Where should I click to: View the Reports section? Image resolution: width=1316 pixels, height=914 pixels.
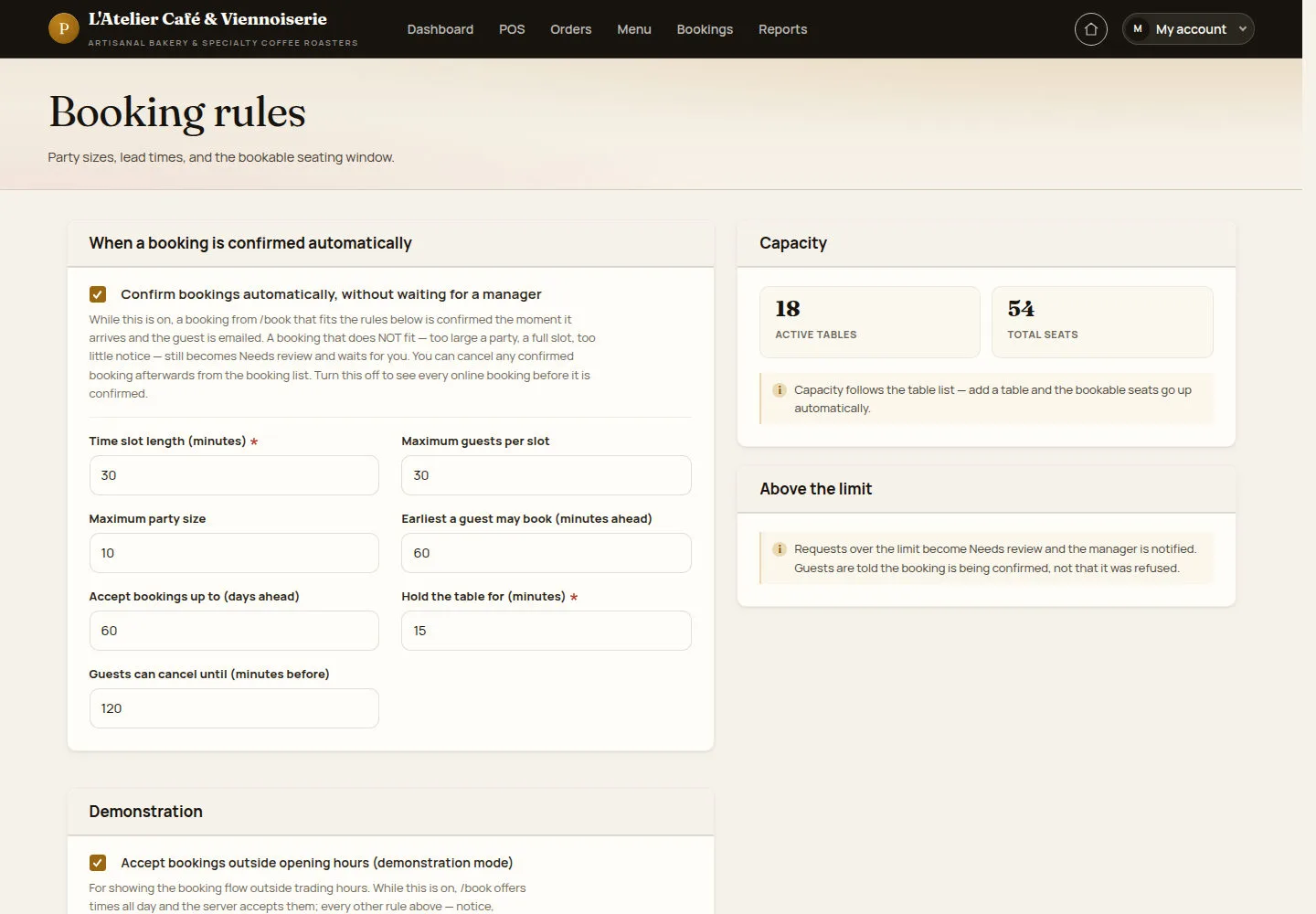click(x=783, y=29)
